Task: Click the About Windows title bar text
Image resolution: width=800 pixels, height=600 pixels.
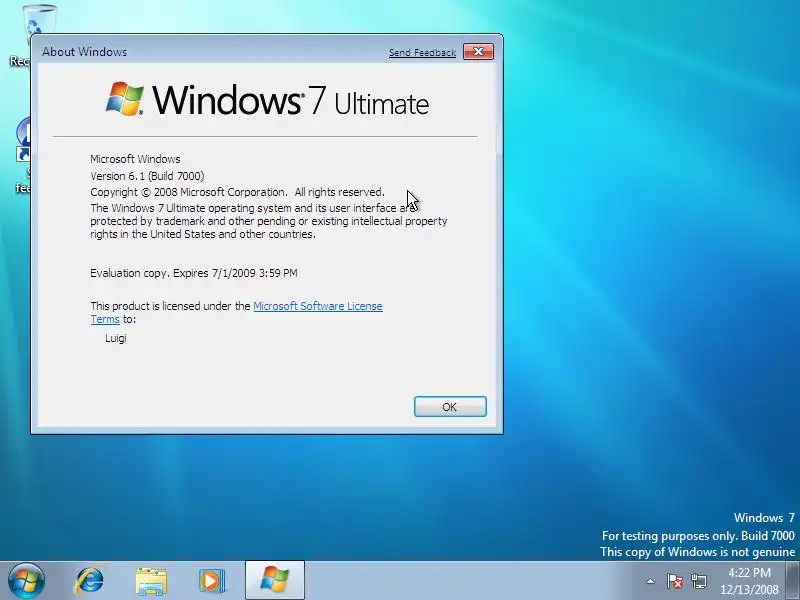Action: pyautogui.click(x=85, y=52)
